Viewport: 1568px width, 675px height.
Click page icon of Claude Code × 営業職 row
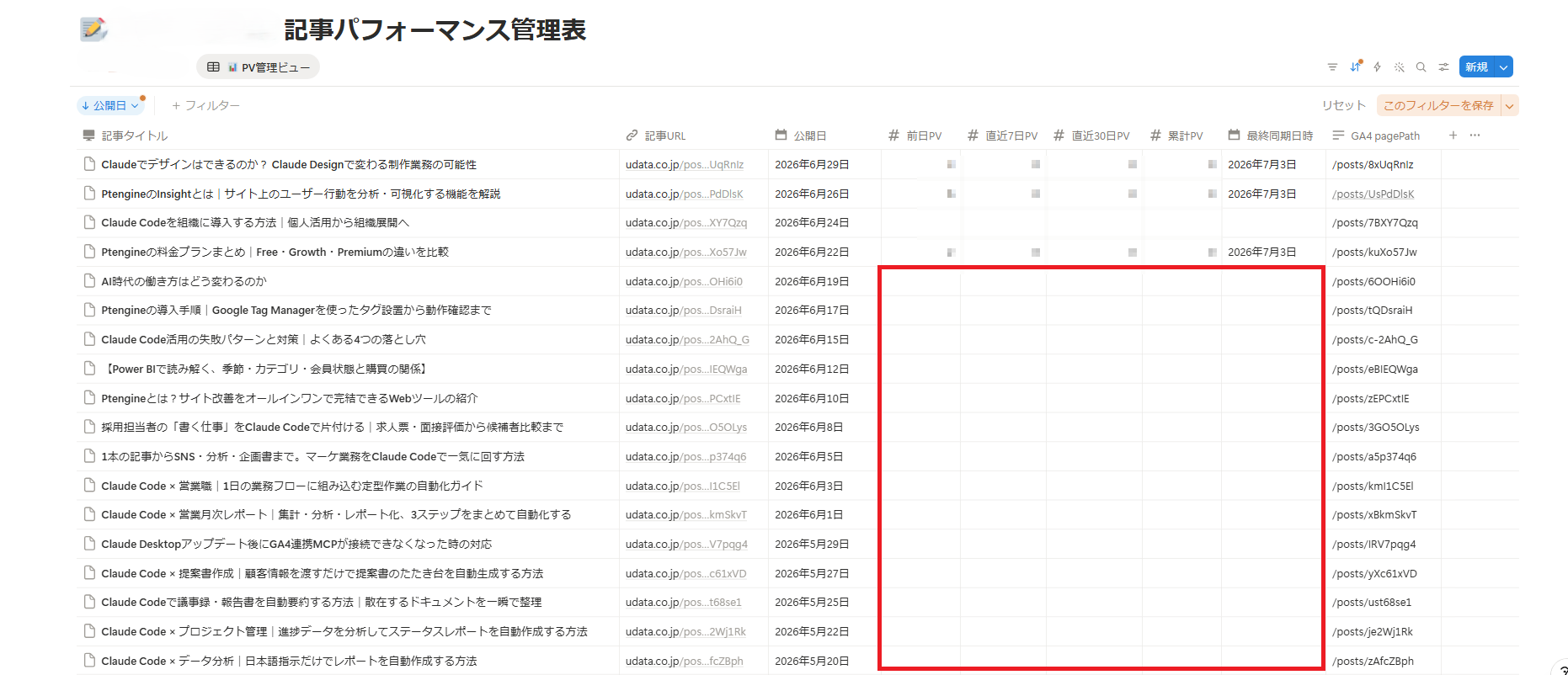[89, 486]
